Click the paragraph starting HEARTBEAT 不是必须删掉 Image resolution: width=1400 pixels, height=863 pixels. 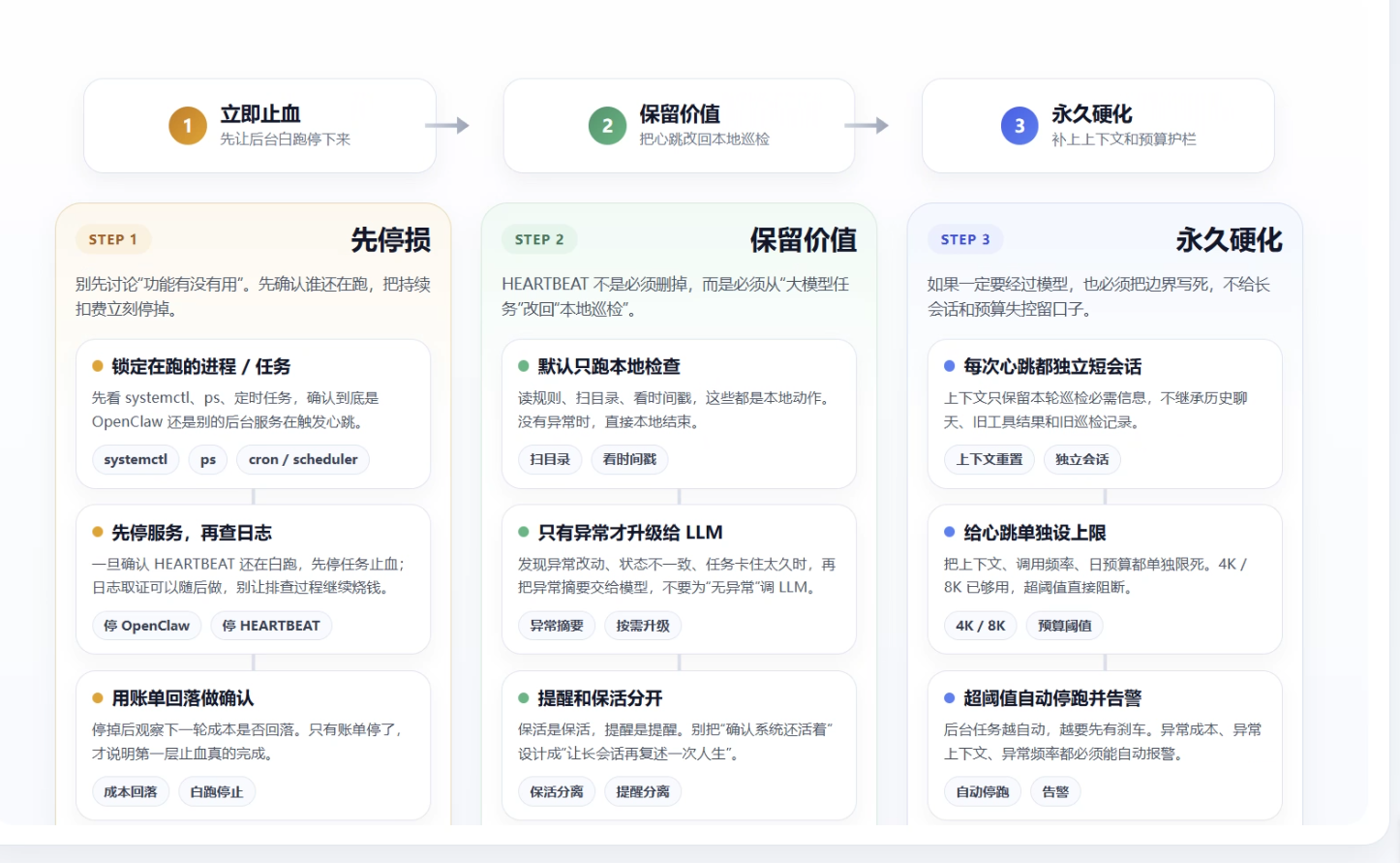(676, 296)
